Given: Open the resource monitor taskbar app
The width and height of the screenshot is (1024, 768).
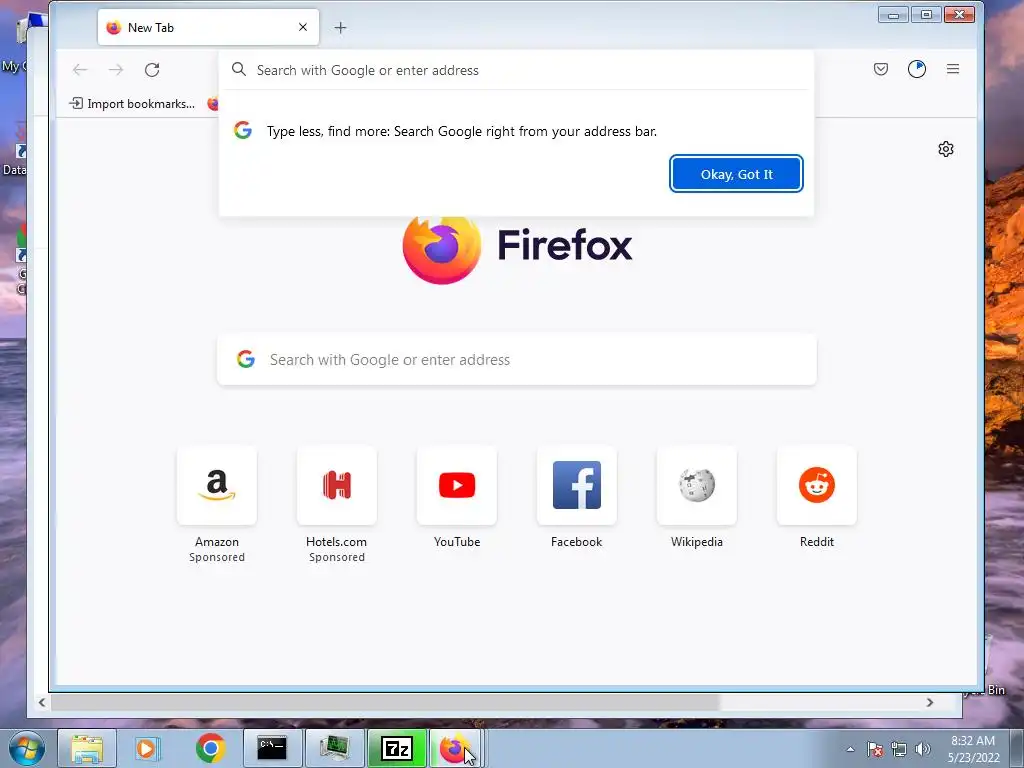Looking at the screenshot, I should coord(334,748).
